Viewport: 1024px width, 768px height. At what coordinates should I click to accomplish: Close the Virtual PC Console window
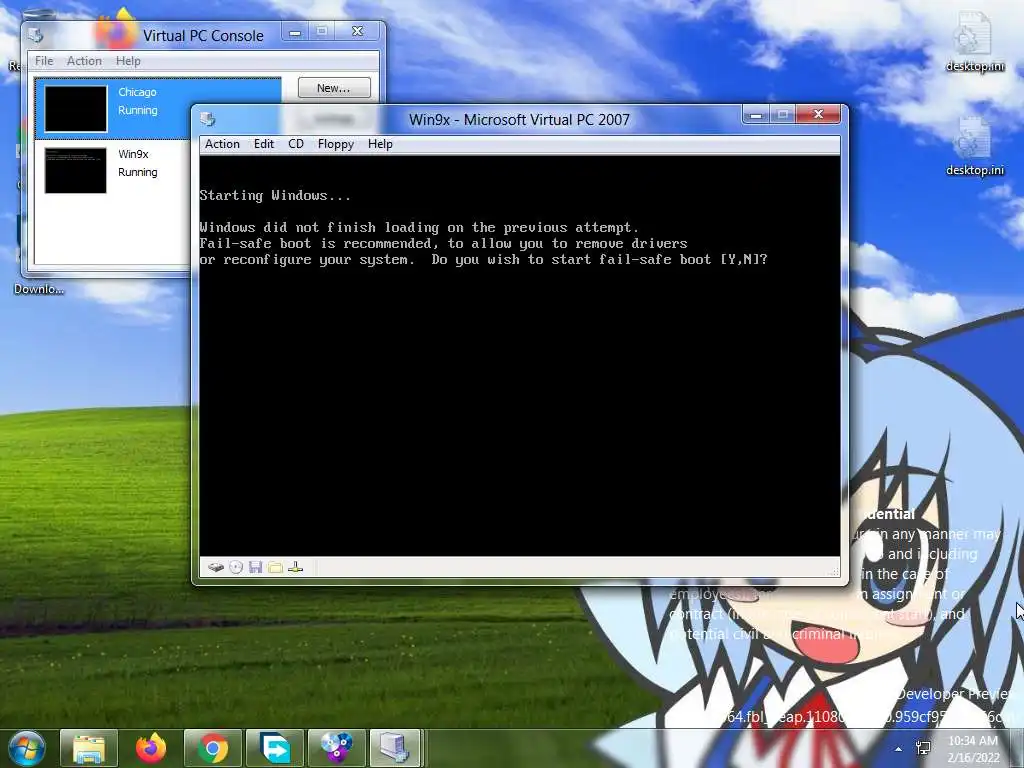click(357, 31)
